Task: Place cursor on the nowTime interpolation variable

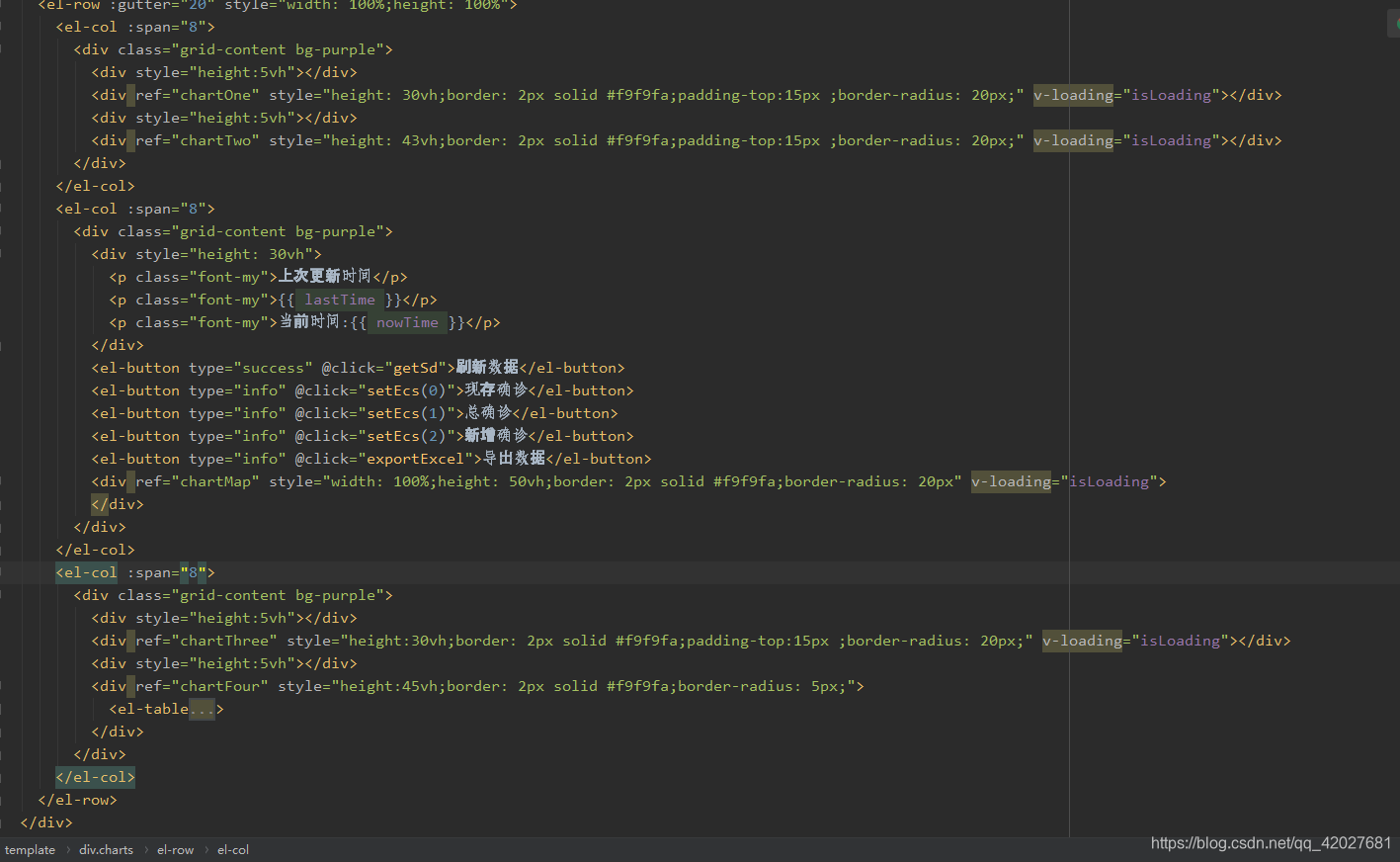Action: [407, 322]
